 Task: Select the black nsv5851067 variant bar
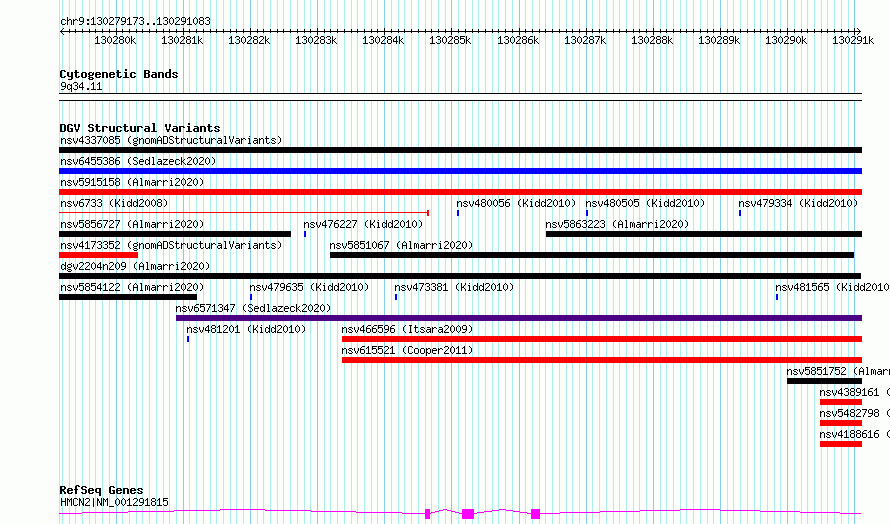point(592,255)
